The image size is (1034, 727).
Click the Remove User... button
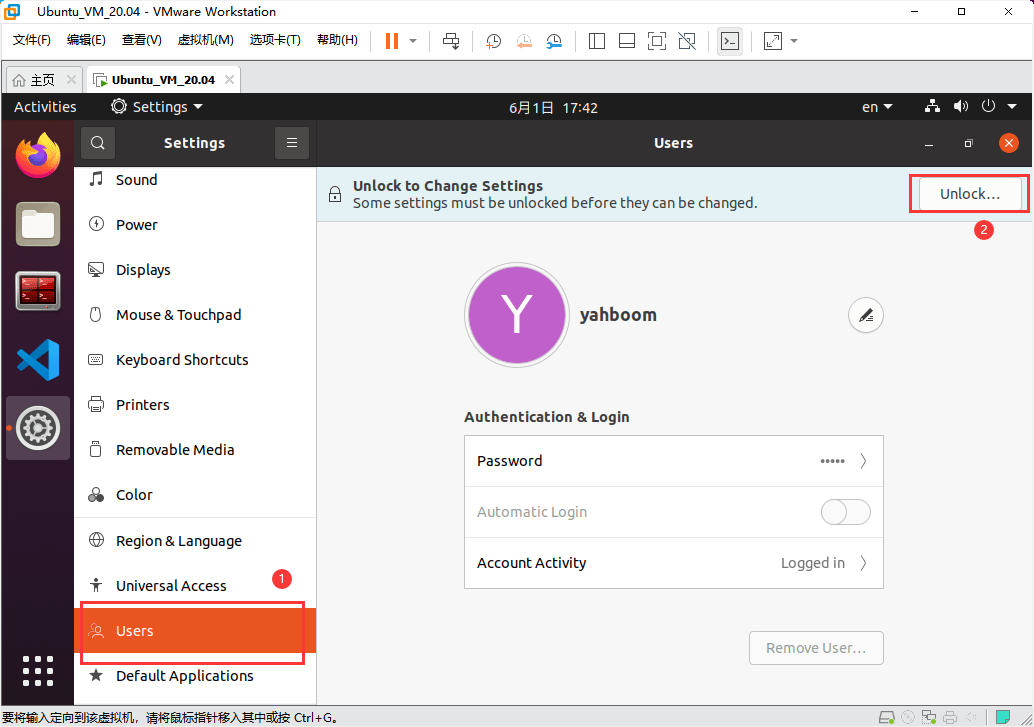[x=816, y=648]
